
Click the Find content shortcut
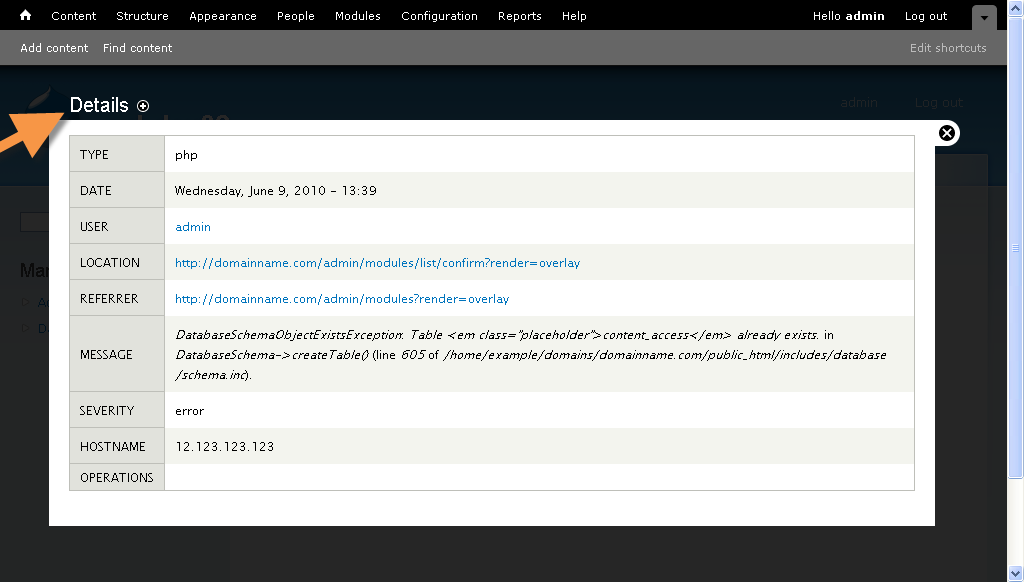(x=137, y=48)
